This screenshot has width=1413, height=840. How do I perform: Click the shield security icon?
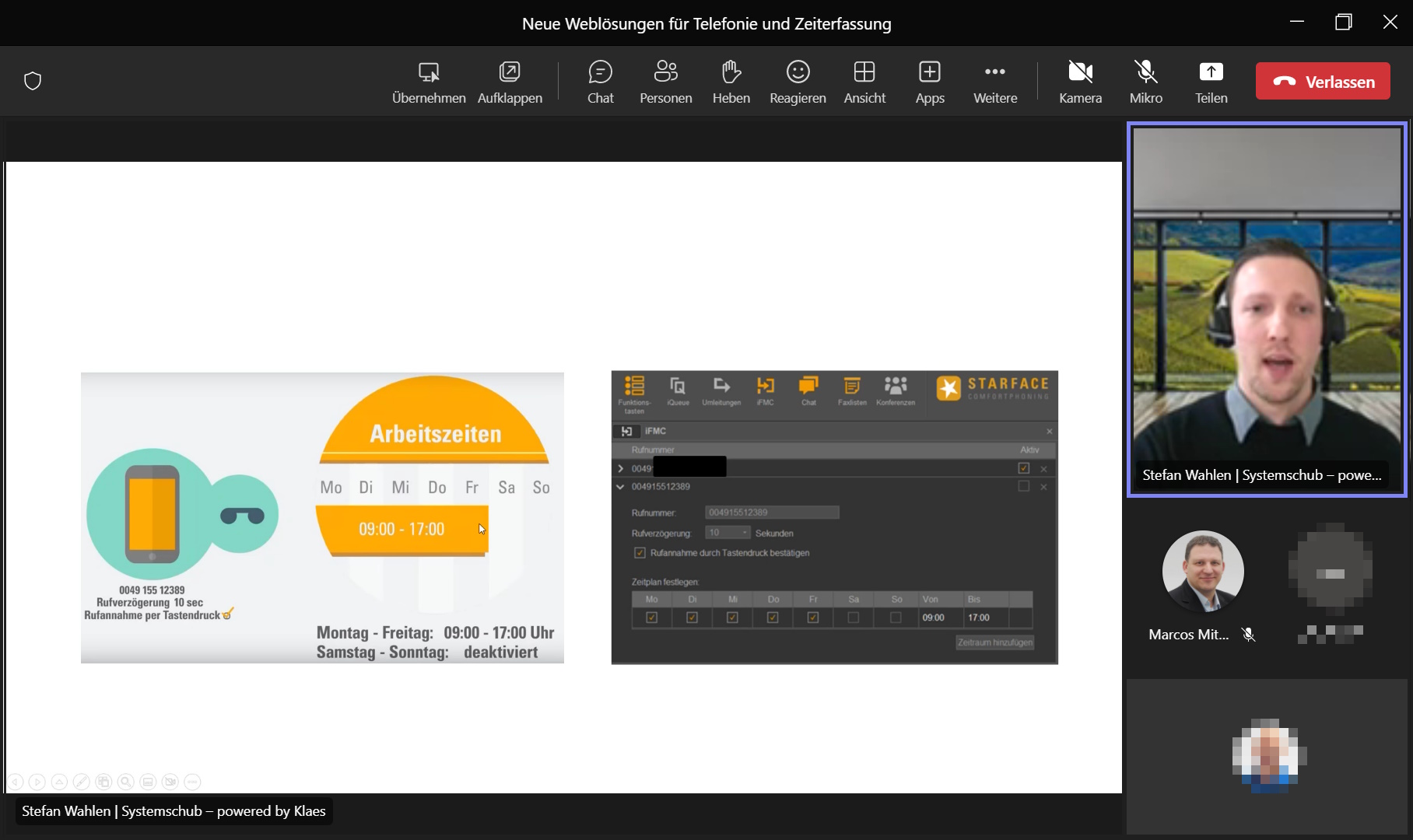pyautogui.click(x=33, y=81)
